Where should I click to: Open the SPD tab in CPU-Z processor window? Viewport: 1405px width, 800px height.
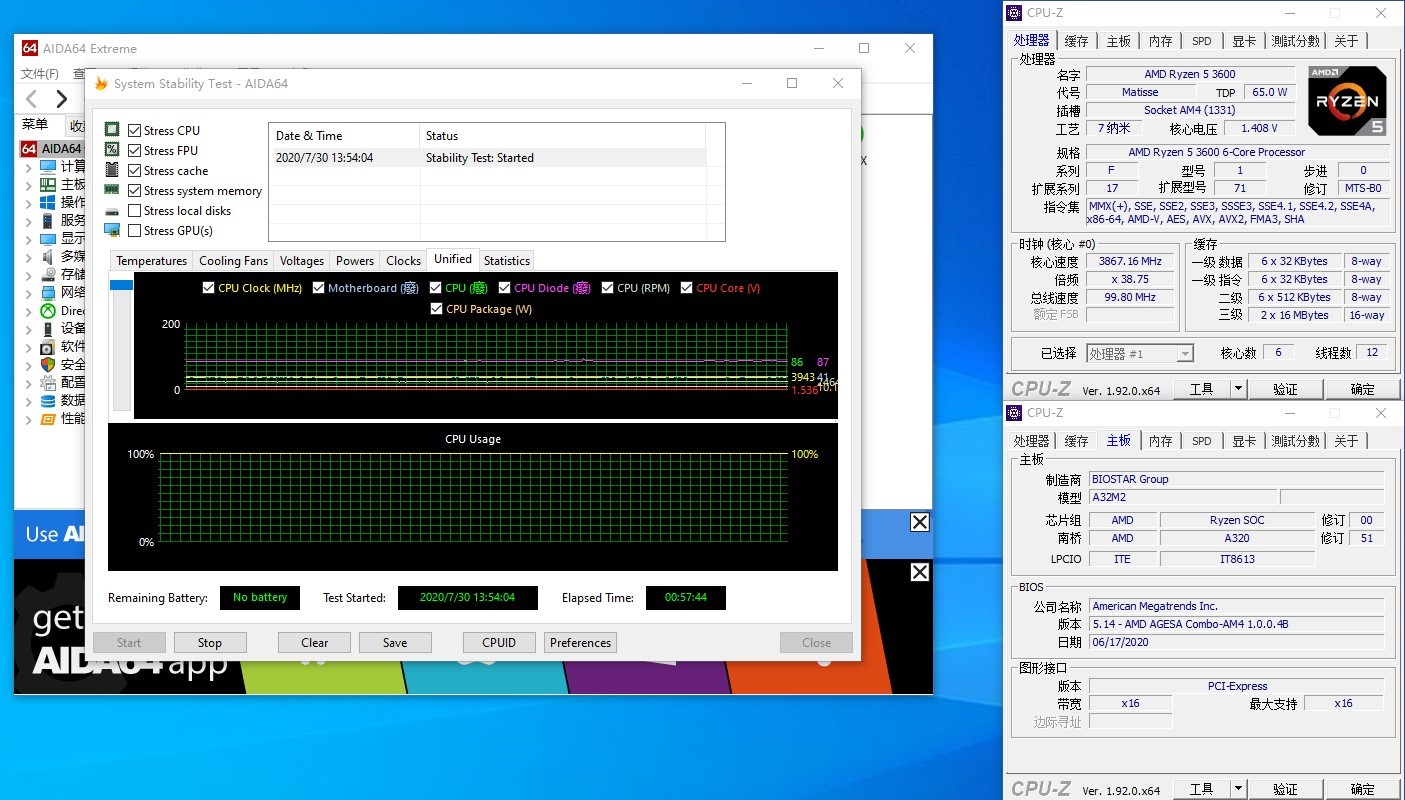tap(1201, 41)
